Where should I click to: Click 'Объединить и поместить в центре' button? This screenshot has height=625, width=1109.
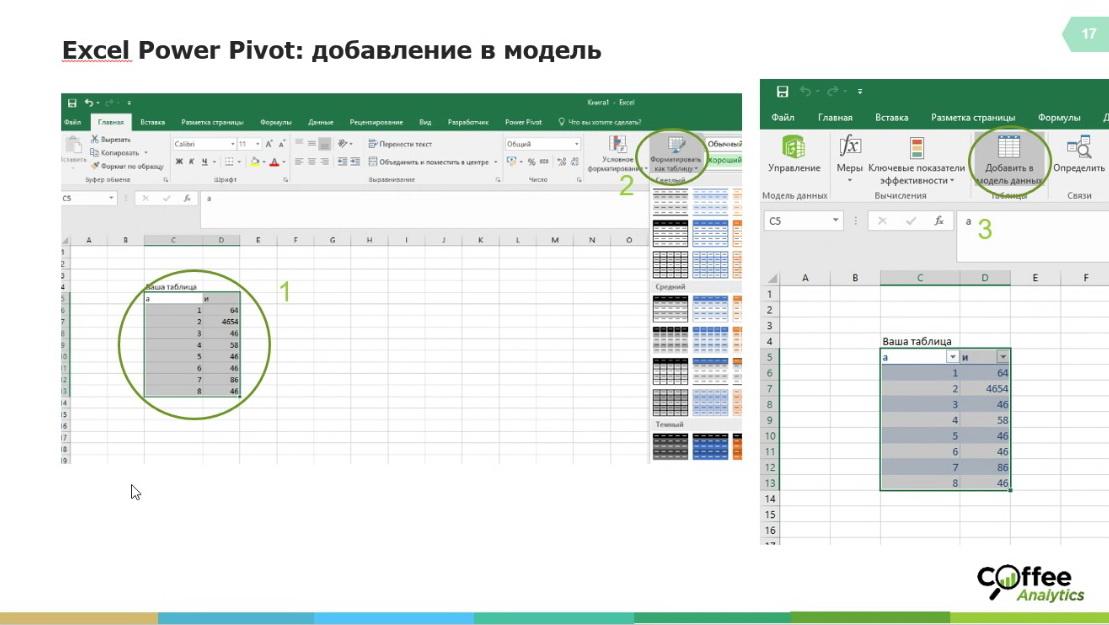[x=432, y=161]
